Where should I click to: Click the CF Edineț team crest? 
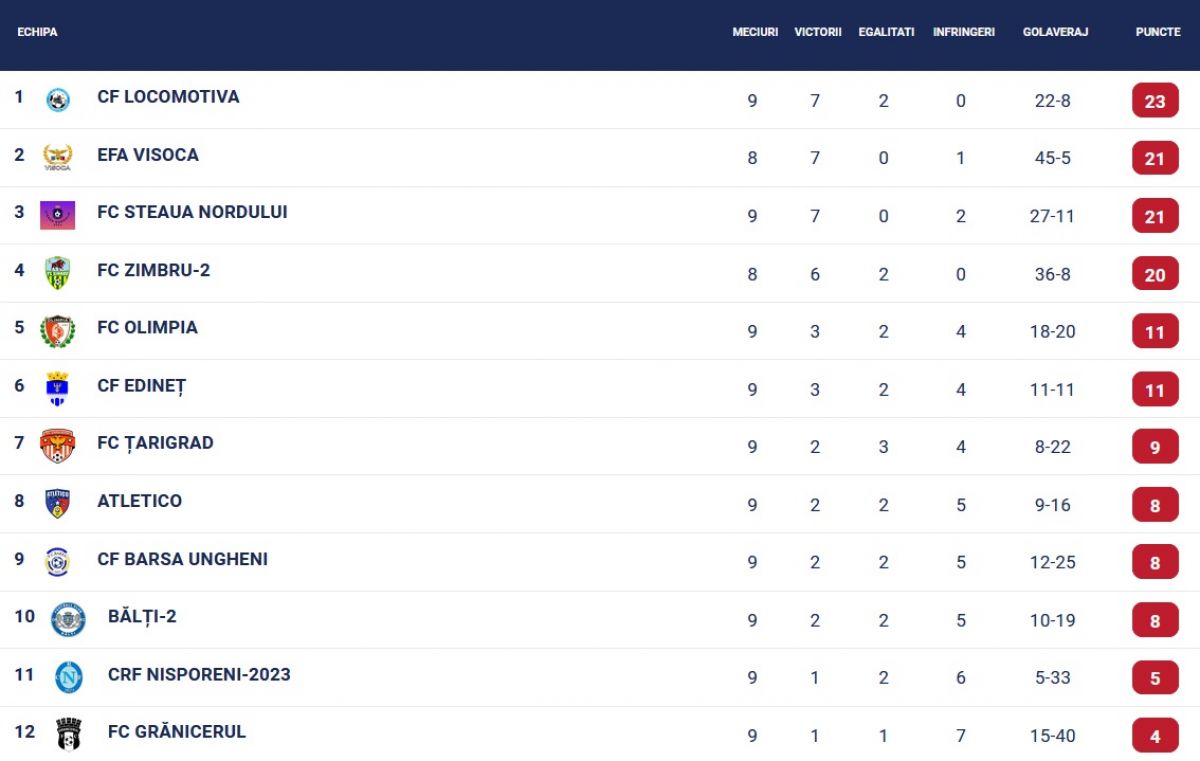[58, 388]
